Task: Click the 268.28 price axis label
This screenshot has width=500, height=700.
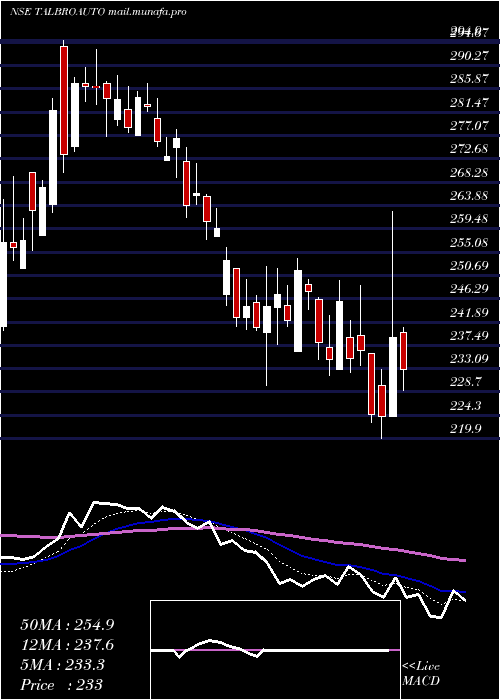Action: click(x=469, y=172)
